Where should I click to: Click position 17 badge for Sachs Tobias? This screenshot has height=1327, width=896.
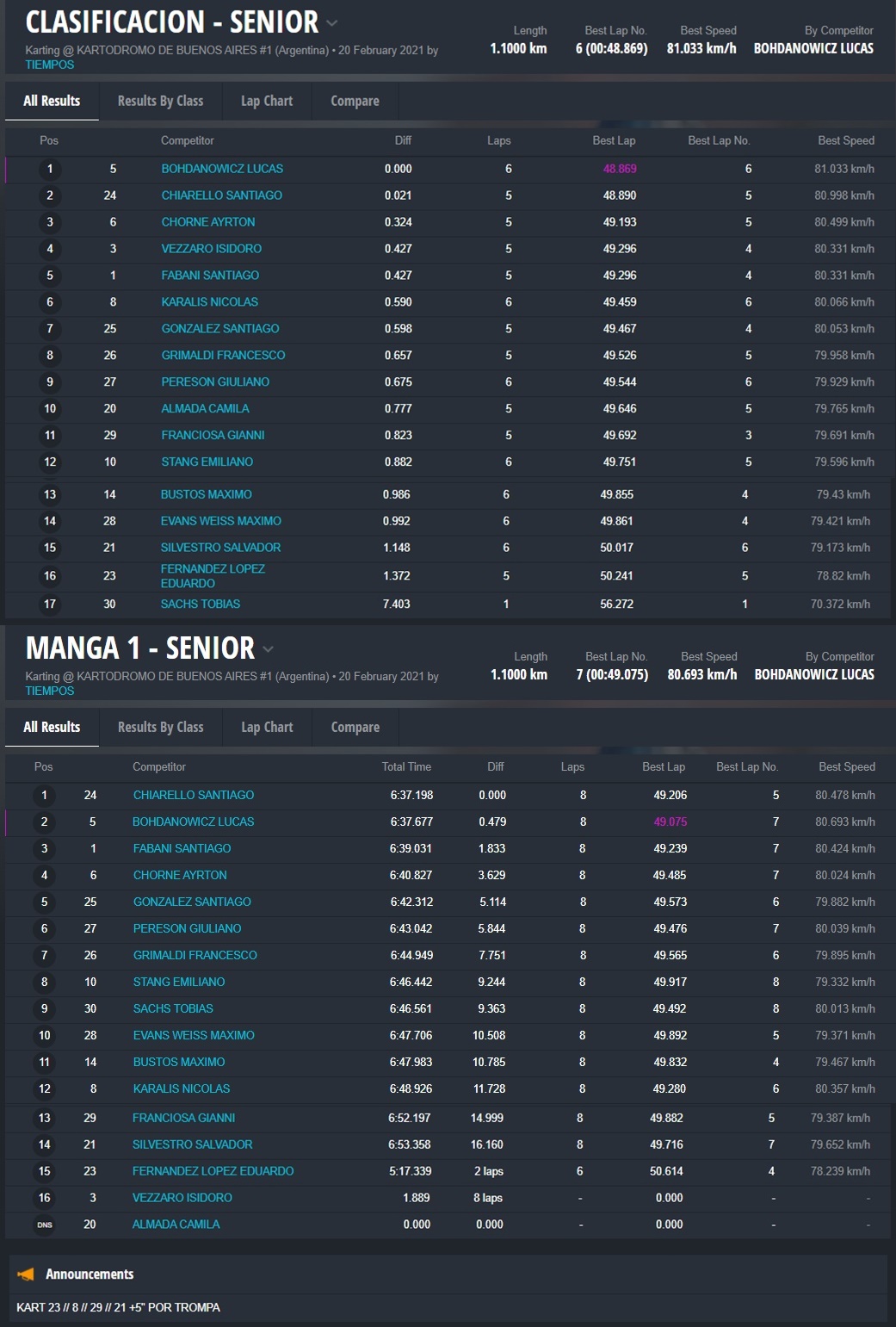pyautogui.click(x=50, y=605)
